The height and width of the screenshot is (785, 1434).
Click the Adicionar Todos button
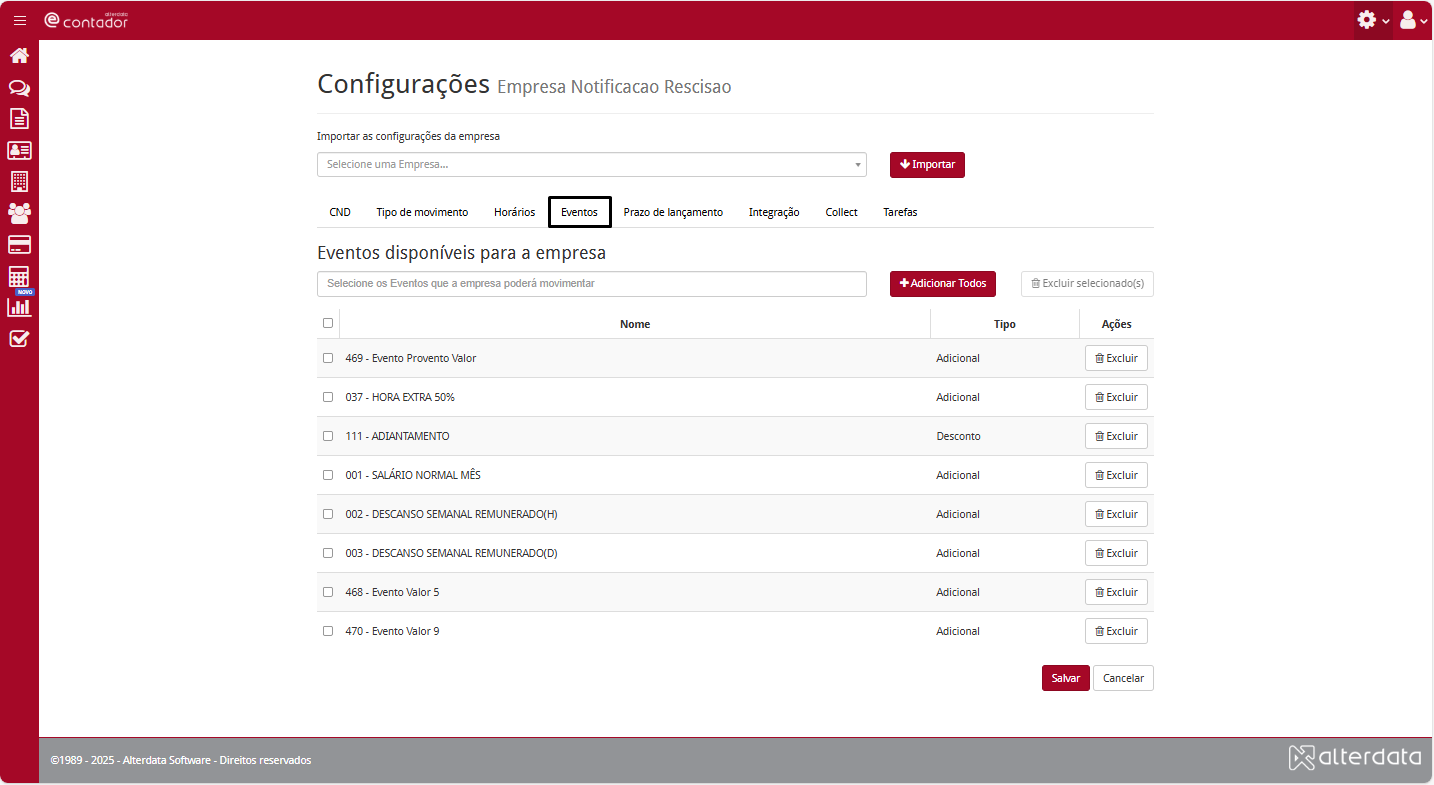pos(943,283)
